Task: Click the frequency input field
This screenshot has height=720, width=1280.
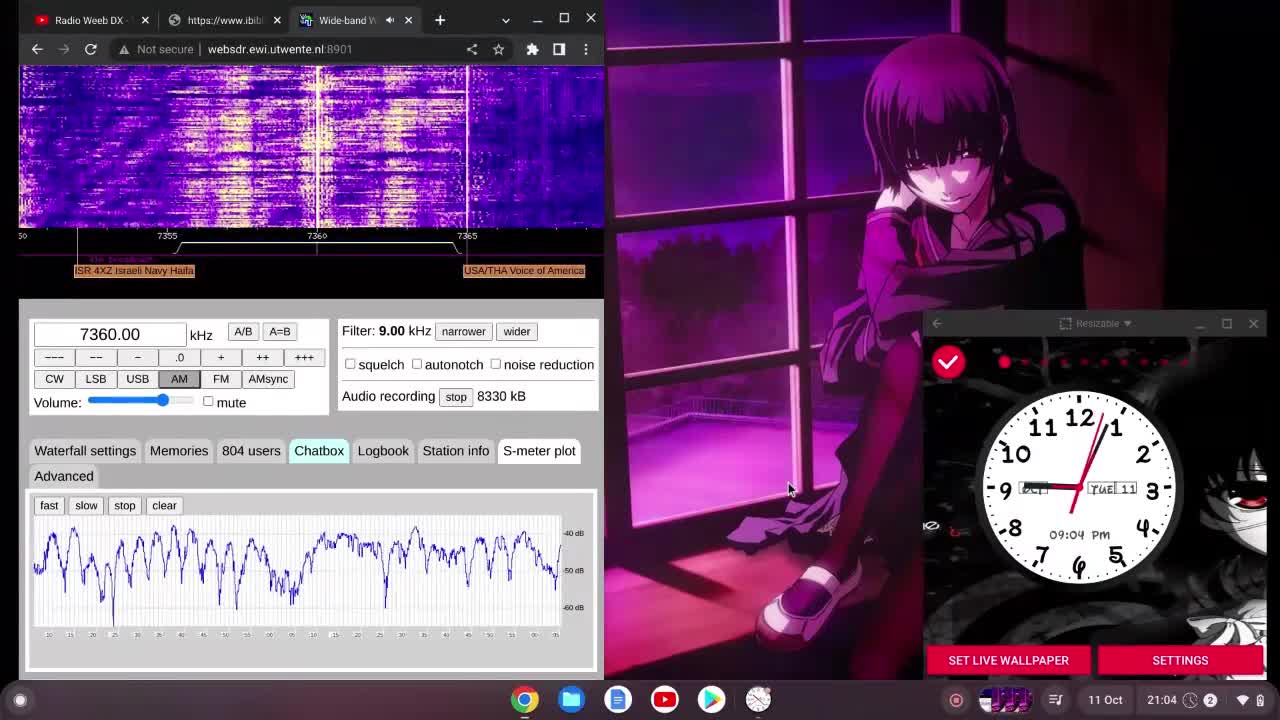Action: click(110, 334)
